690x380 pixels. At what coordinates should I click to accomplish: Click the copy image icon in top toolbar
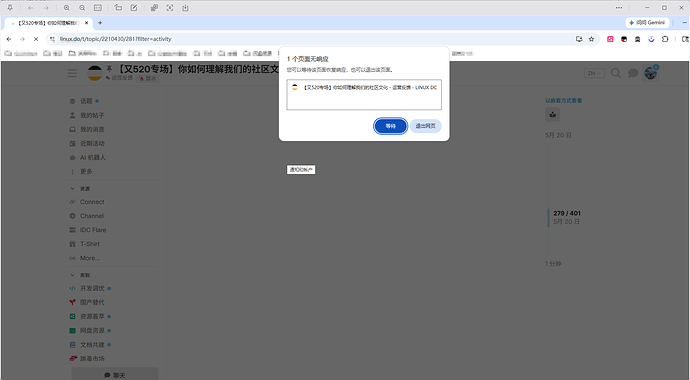[154, 8]
